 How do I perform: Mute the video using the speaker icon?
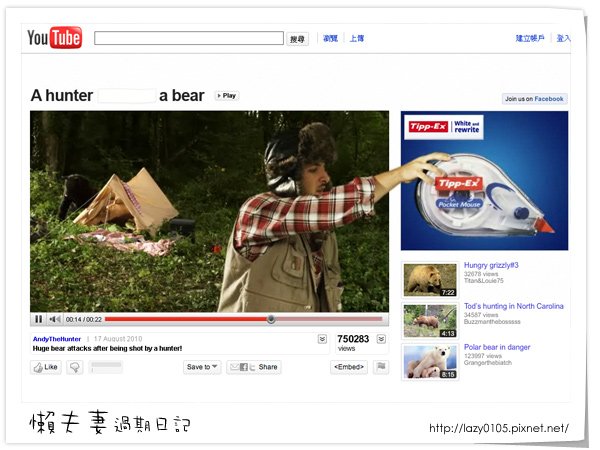point(55,319)
